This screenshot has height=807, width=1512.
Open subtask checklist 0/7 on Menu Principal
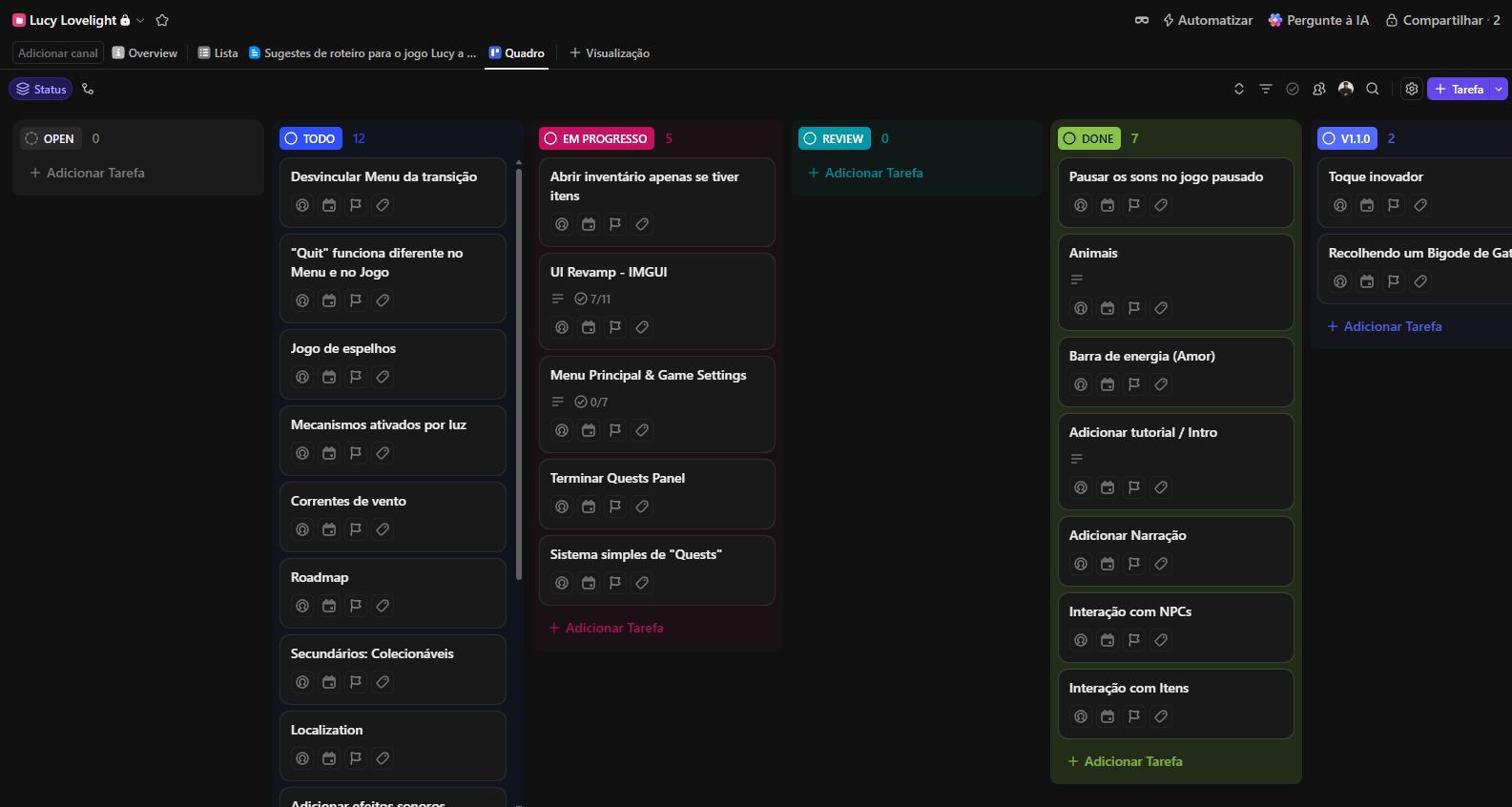click(591, 402)
